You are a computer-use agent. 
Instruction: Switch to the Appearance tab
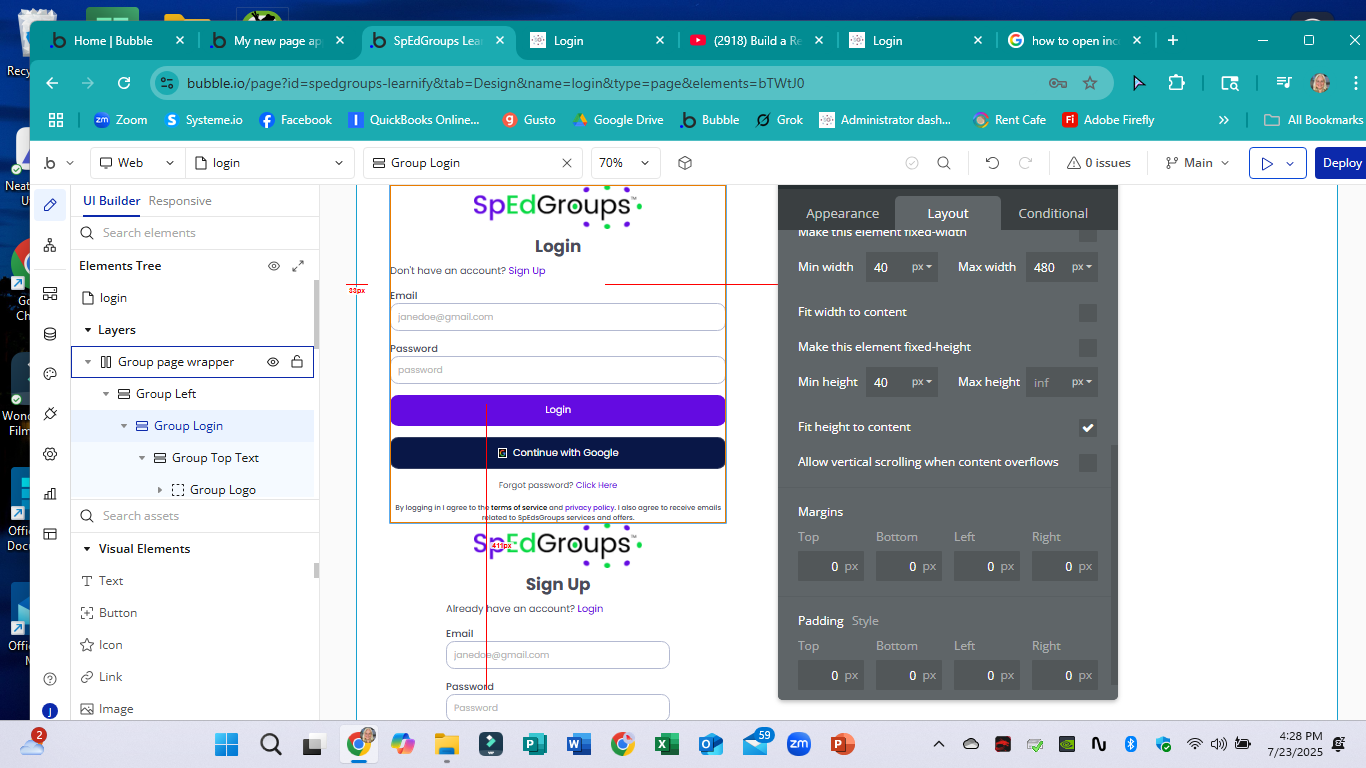click(x=842, y=213)
